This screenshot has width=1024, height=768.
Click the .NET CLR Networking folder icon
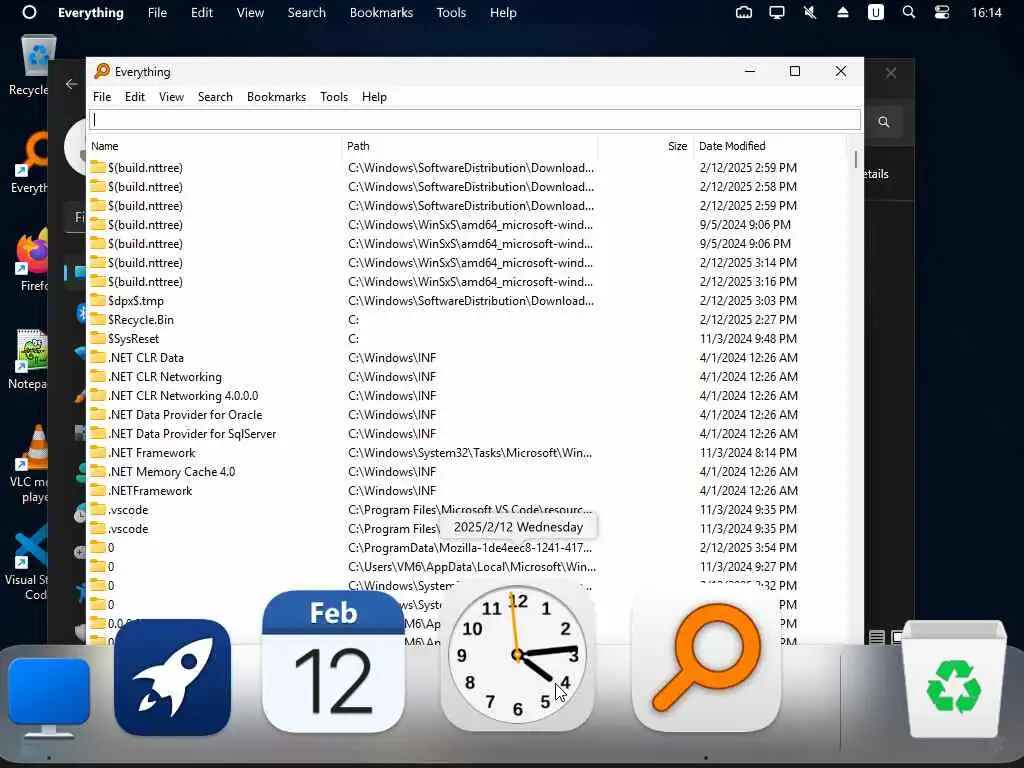click(98, 376)
